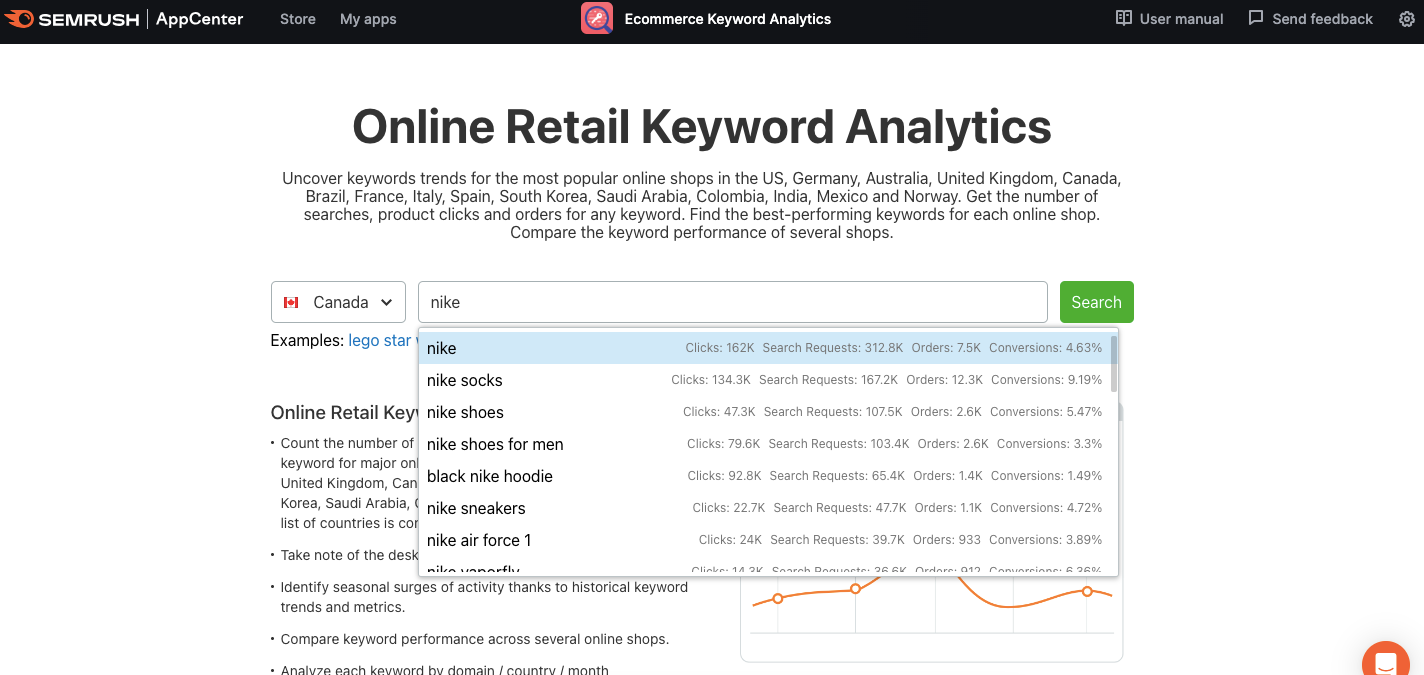
Task: Click a data point on the orange chart
Action: tap(855, 589)
